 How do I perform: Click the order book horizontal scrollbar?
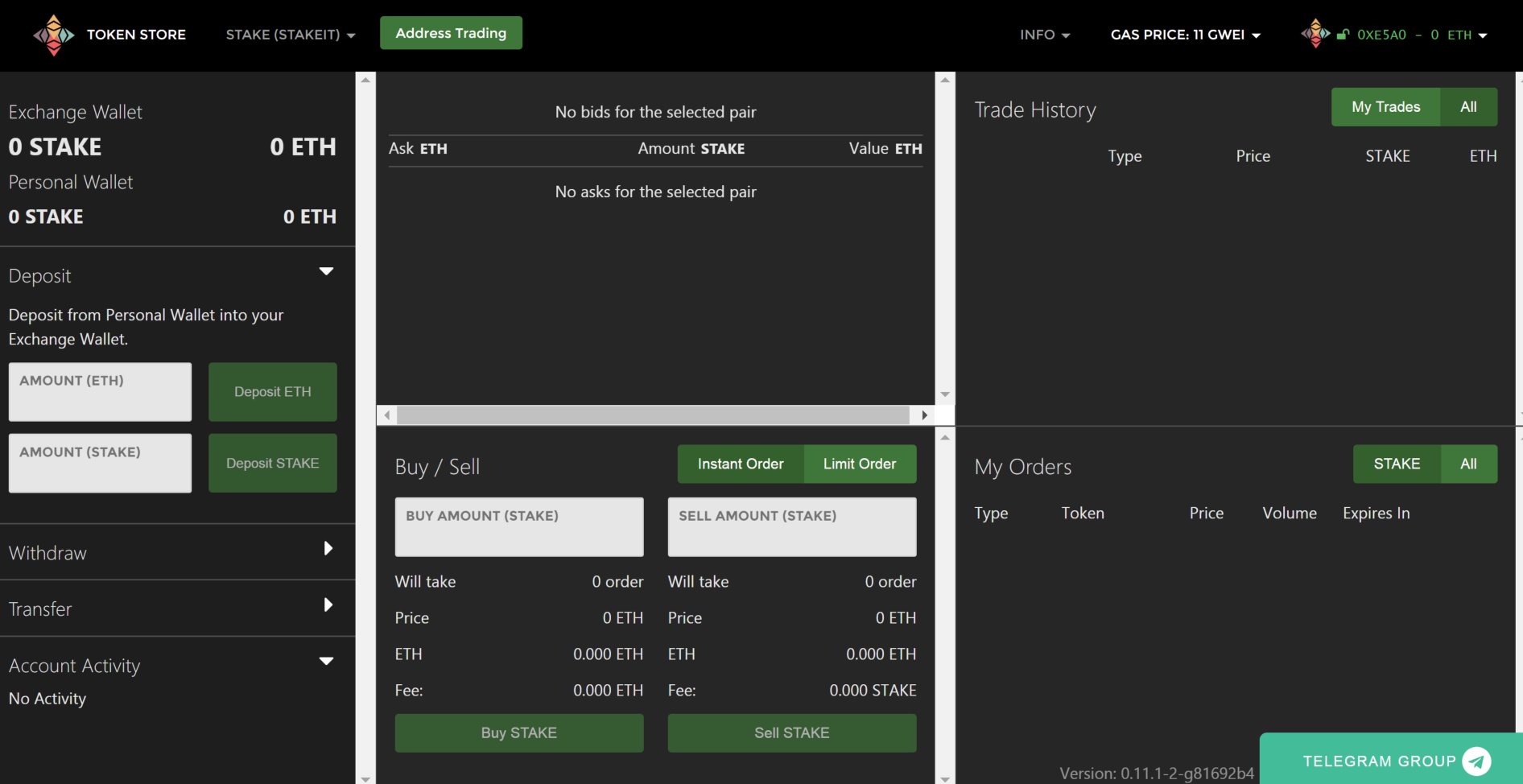tap(653, 415)
